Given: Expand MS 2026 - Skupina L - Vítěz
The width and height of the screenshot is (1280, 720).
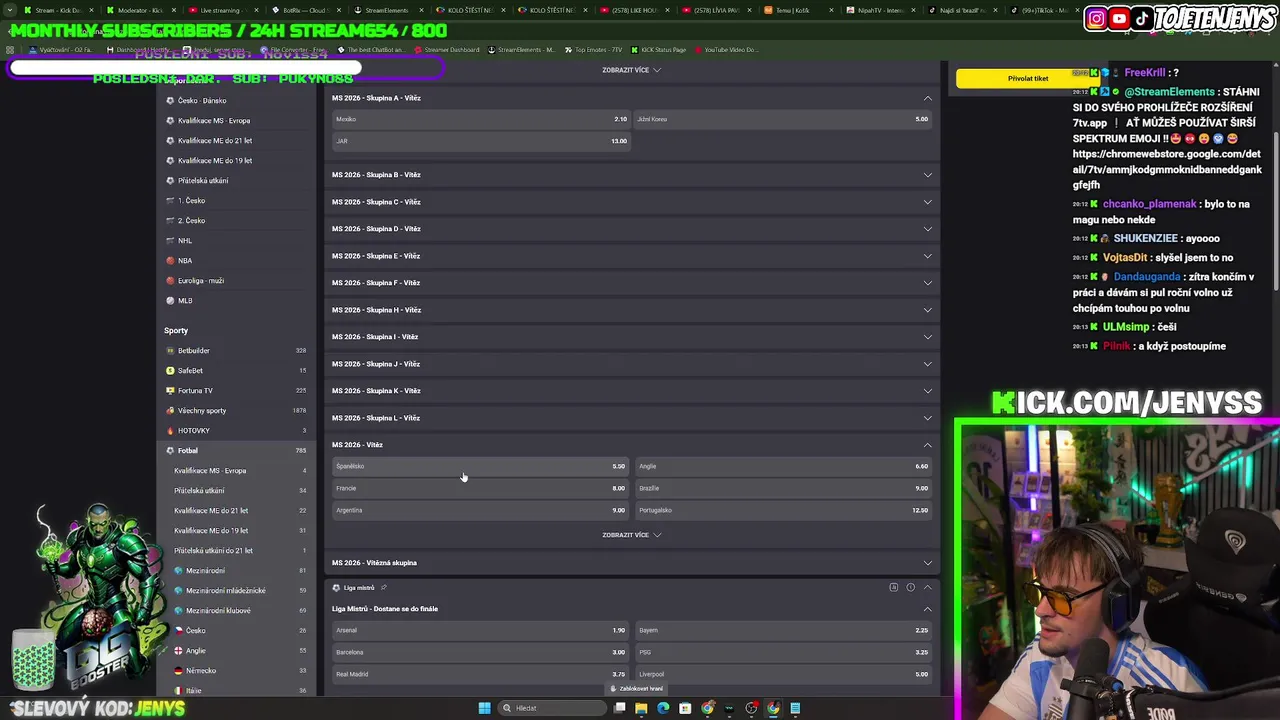Looking at the screenshot, I should 928,418.
